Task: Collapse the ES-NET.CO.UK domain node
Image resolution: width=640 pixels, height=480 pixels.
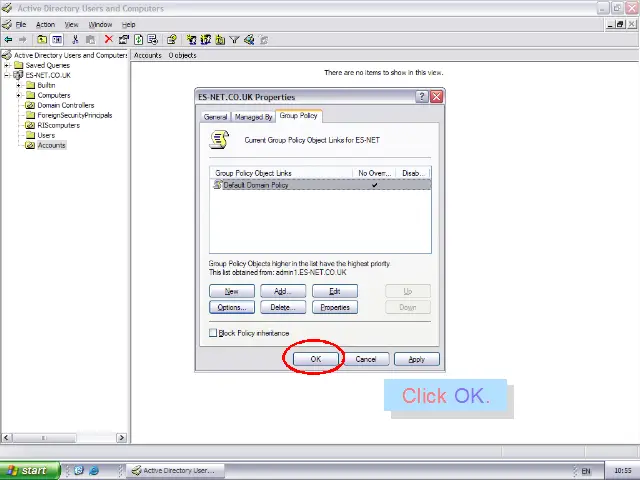Action: pos(7,75)
